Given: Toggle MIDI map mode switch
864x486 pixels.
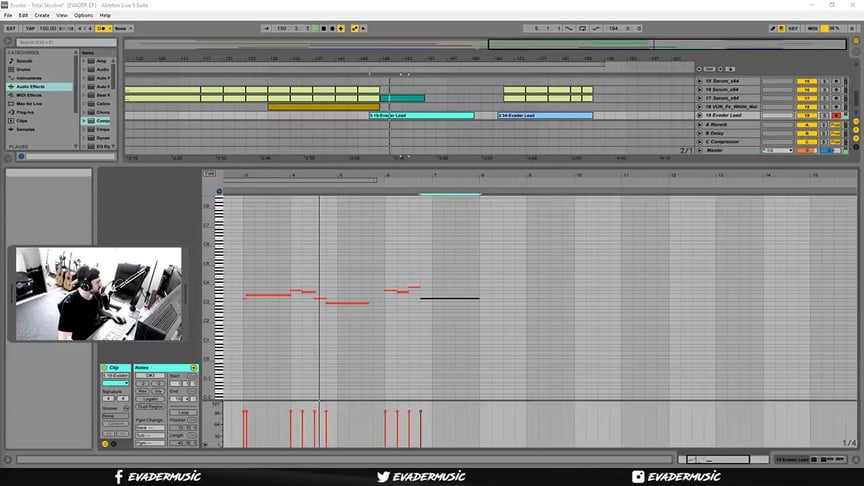Looking at the screenshot, I should tap(813, 29).
